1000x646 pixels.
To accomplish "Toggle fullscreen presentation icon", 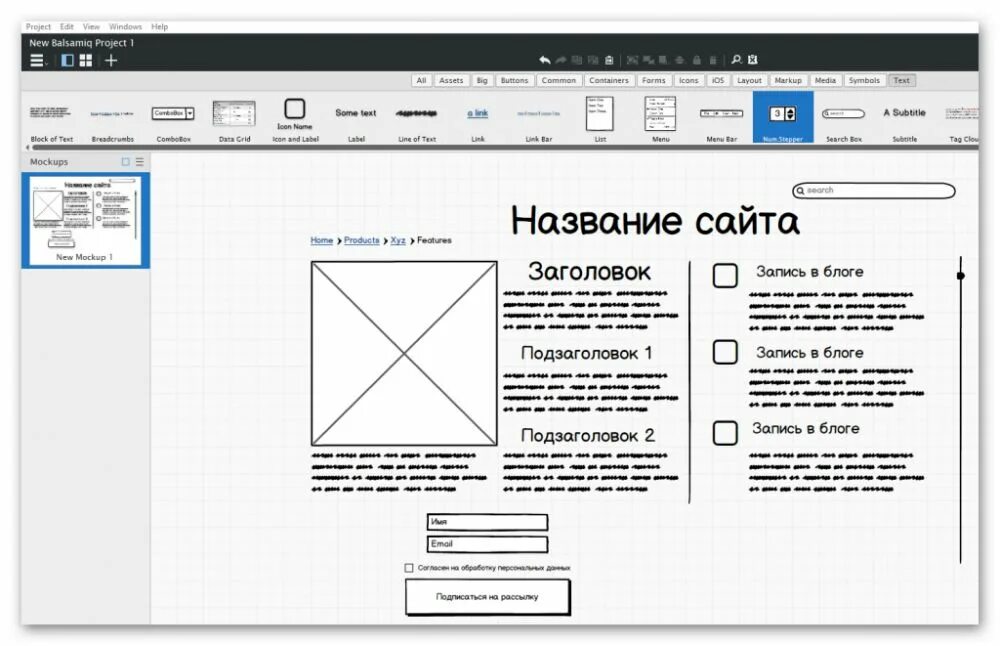I will (753, 59).
